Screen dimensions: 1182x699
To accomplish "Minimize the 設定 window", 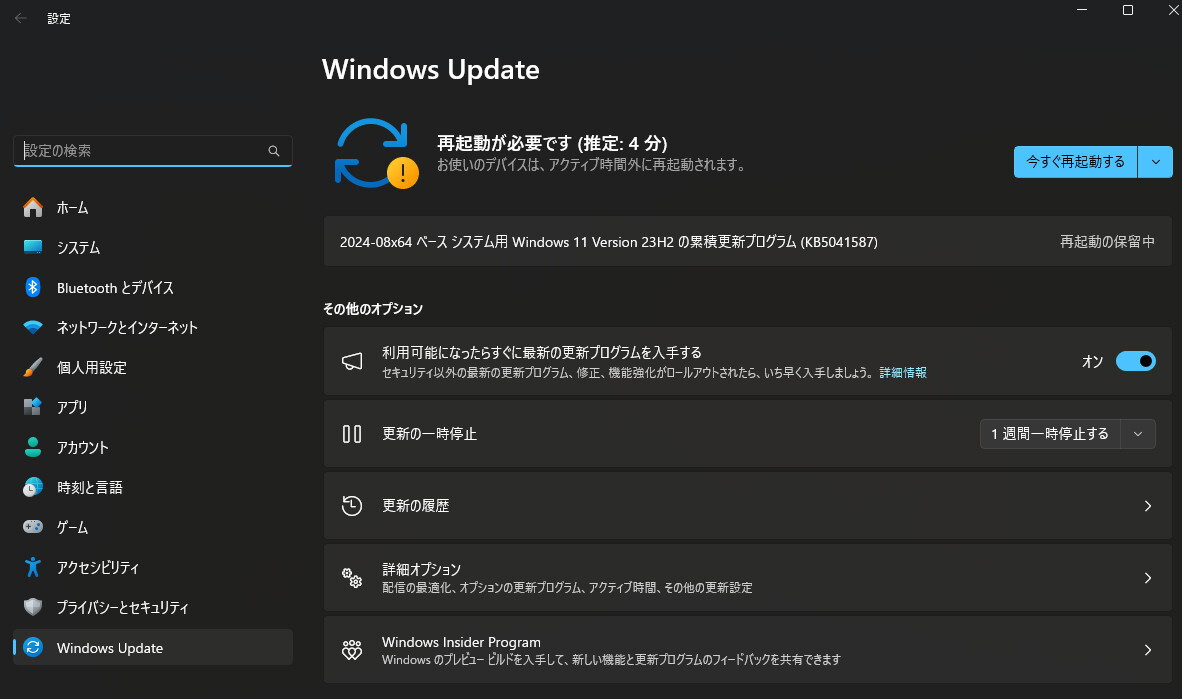I will tap(1082, 10).
